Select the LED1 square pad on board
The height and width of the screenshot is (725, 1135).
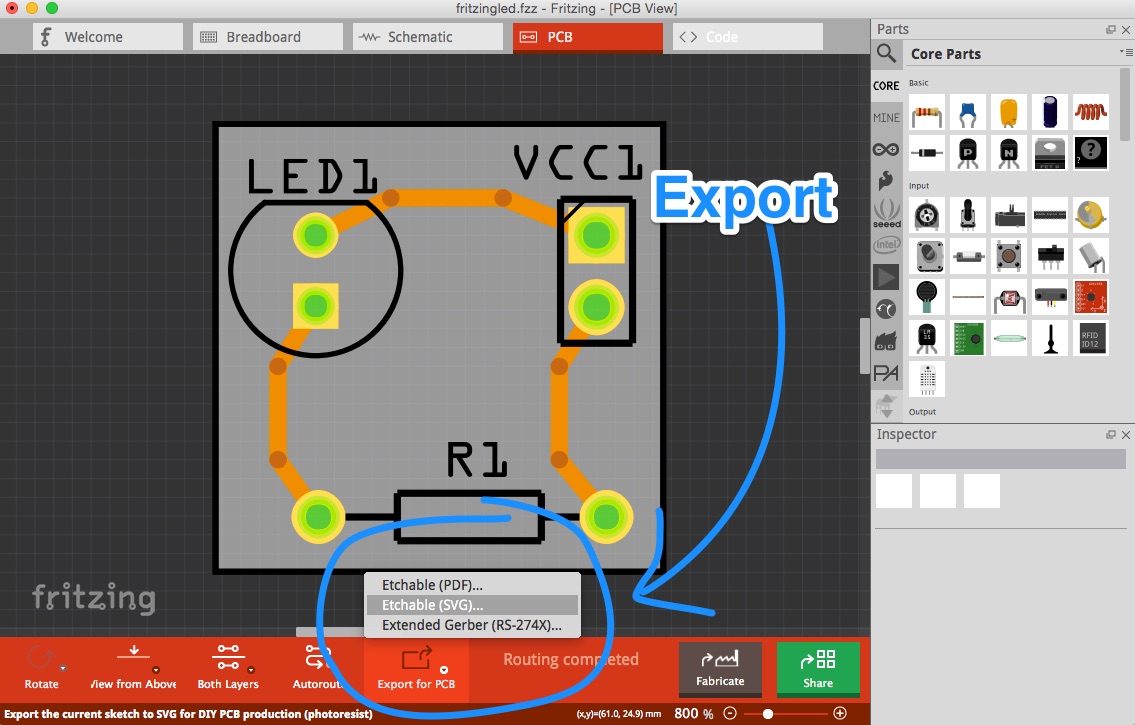click(316, 306)
